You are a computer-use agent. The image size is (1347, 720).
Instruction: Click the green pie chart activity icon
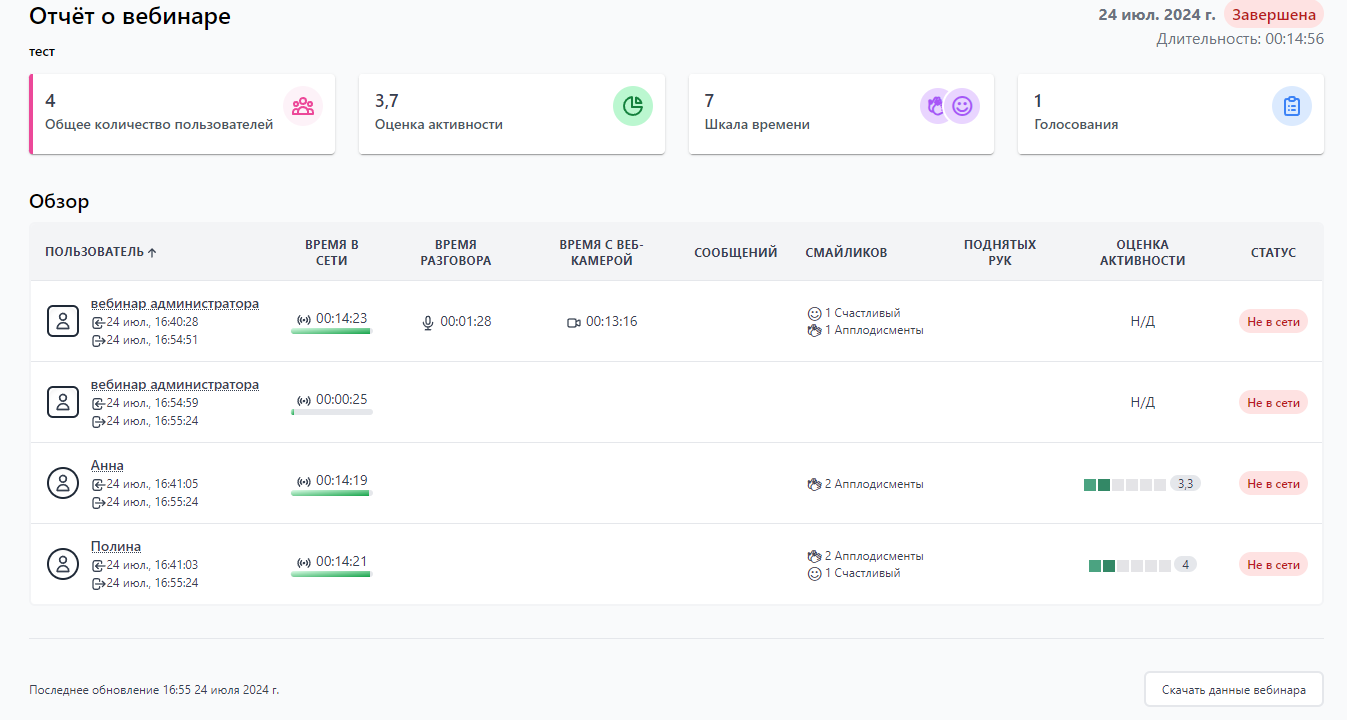(x=632, y=106)
